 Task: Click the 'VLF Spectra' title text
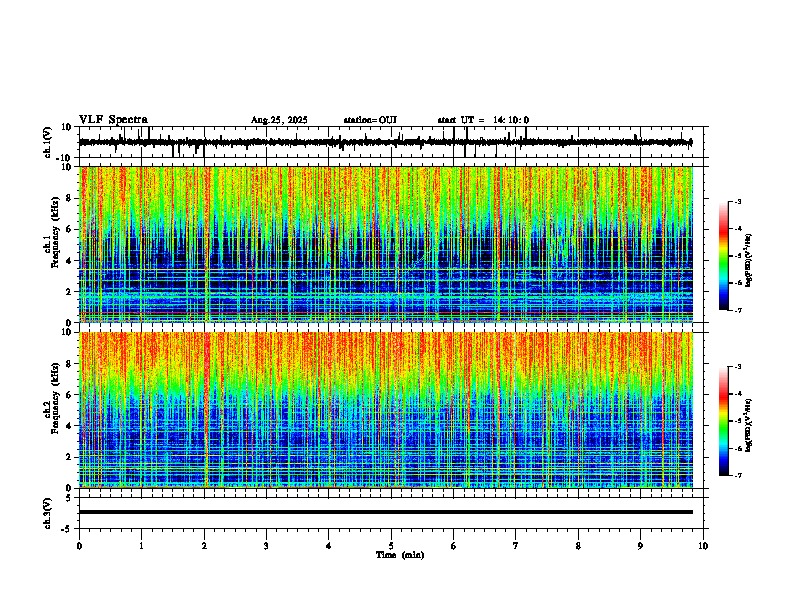coord(113,120)
